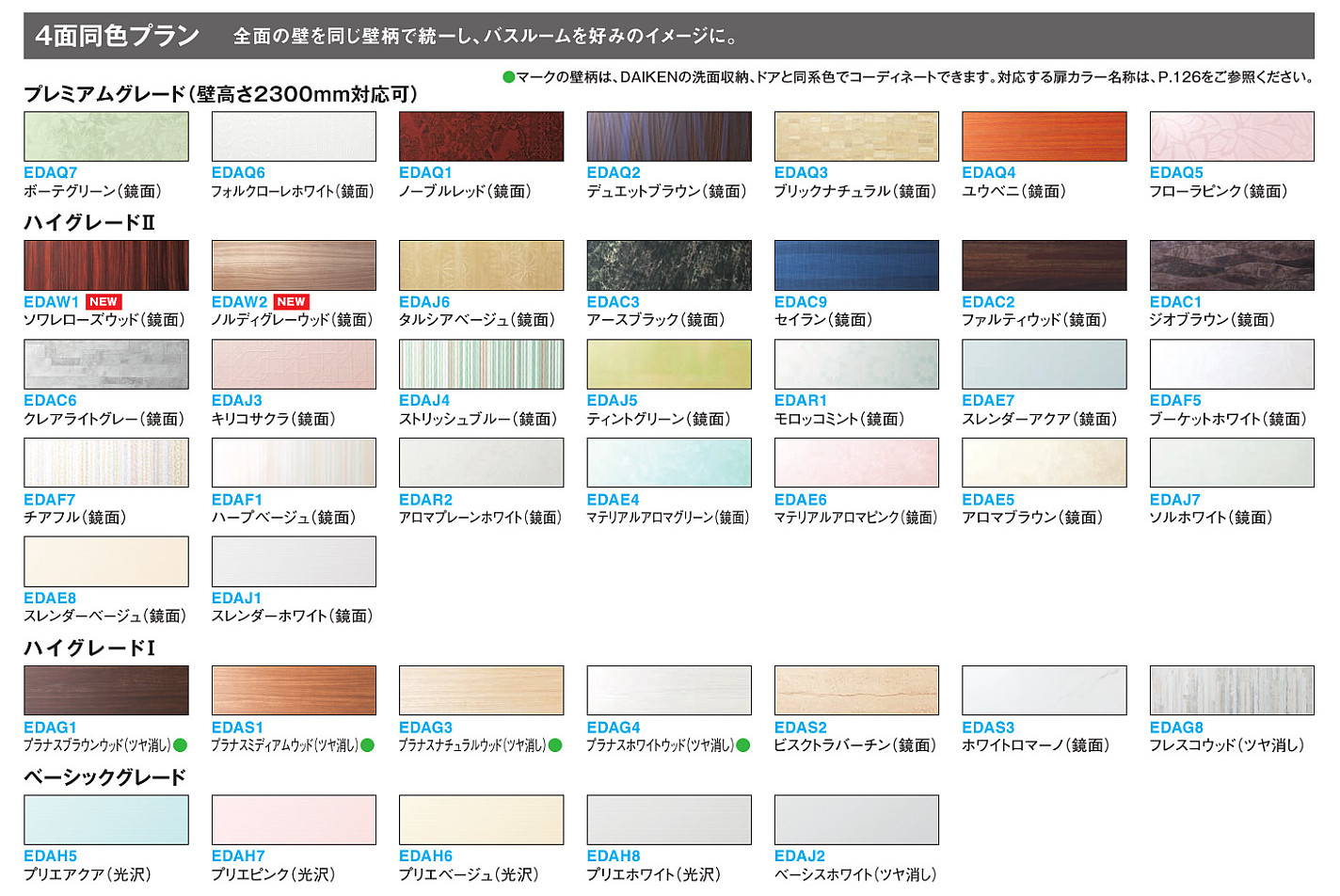Select the EDAR1 モロッコミント swatch

coord(856,364)
